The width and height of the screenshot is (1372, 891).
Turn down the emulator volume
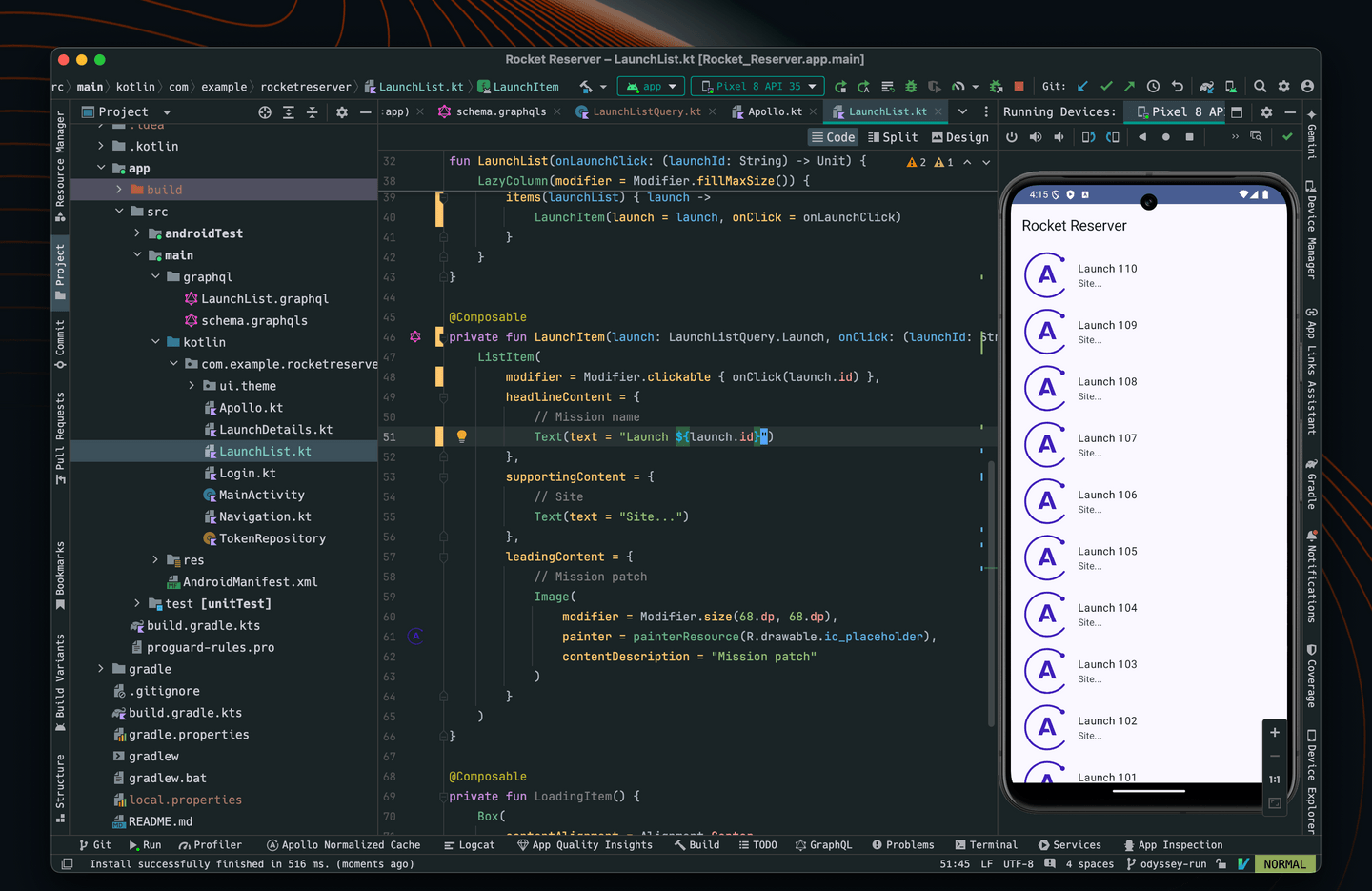pos(1059,137)
